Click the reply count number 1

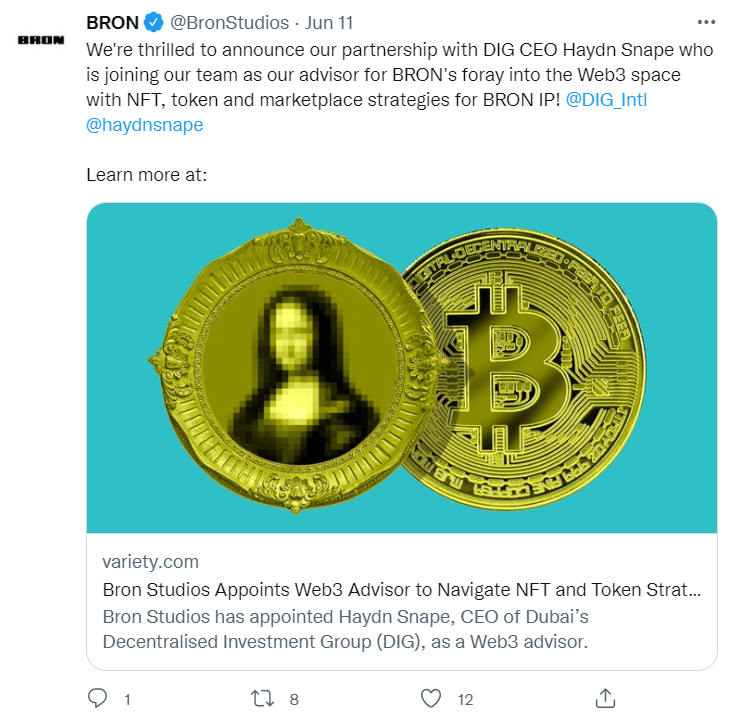[127, 699]
